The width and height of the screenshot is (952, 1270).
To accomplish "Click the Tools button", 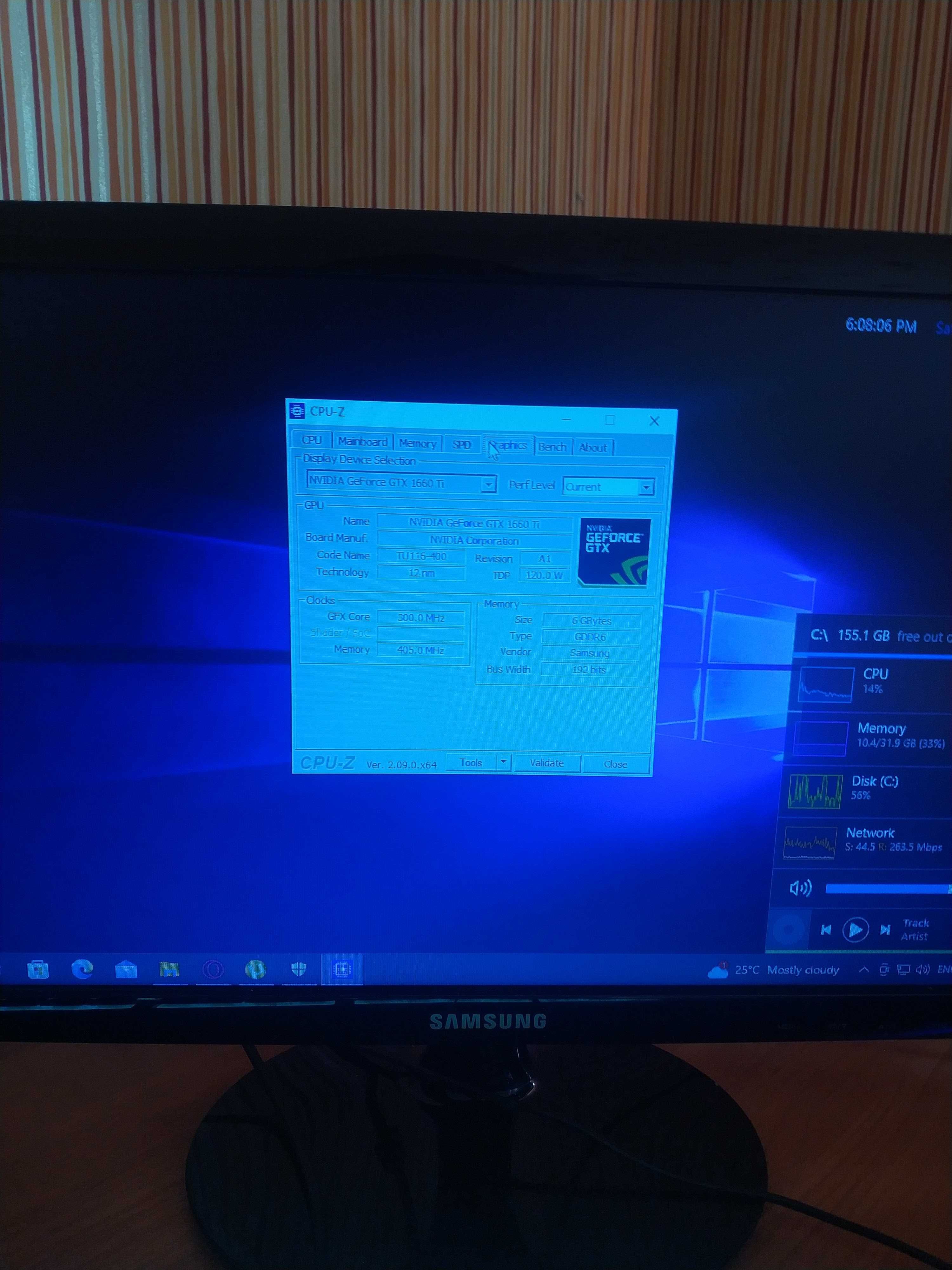I will tap(471, 762).
